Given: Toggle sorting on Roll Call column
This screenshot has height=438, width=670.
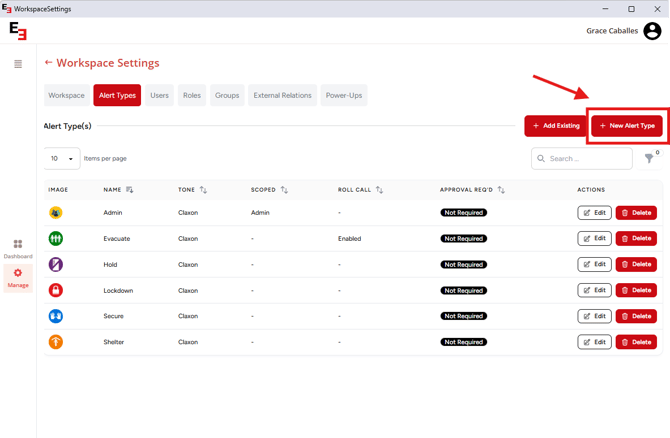Looking at the screenshot, I should [x=379, y=190].
